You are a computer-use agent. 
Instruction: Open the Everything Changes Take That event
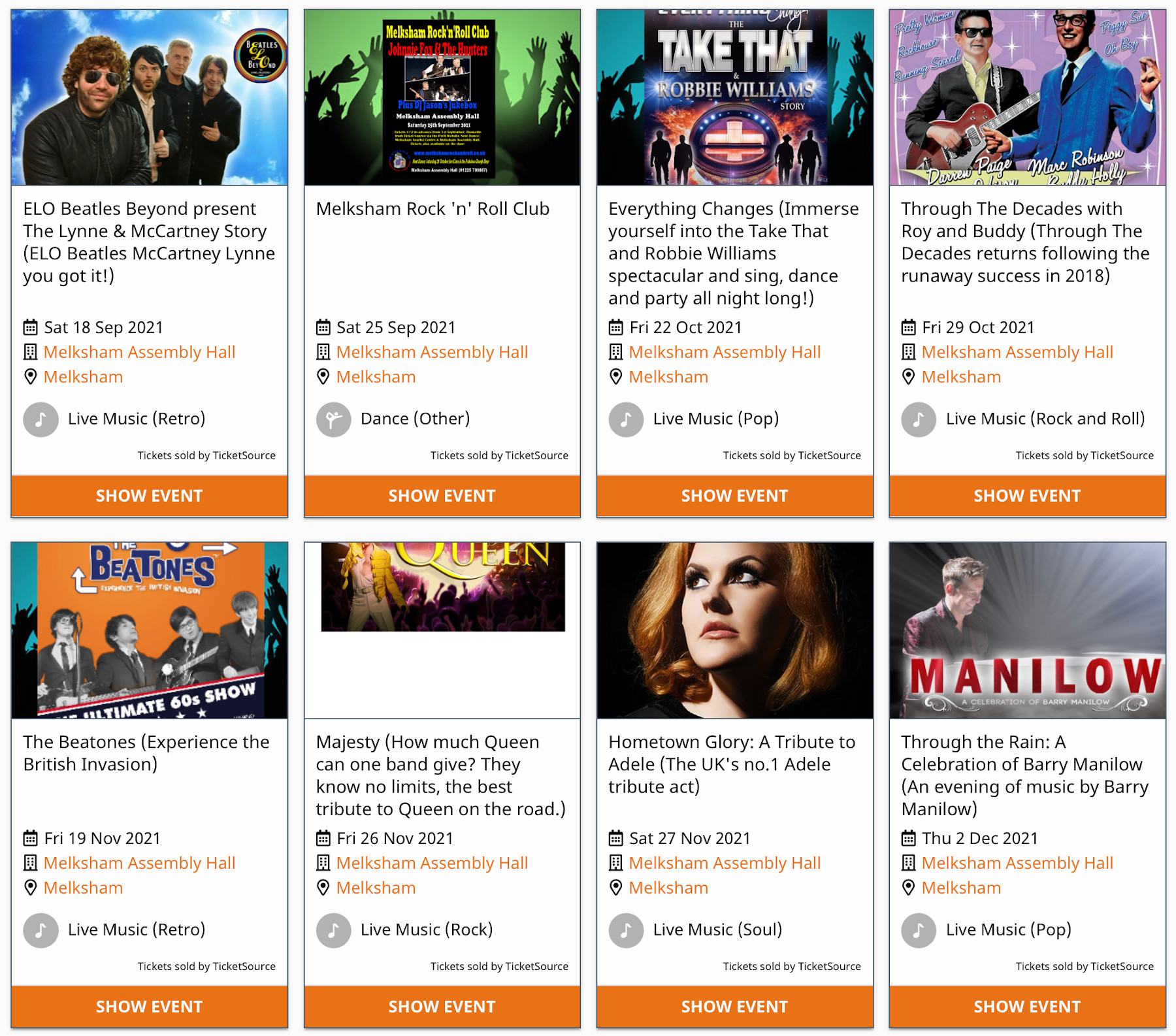tap(734, 496)
